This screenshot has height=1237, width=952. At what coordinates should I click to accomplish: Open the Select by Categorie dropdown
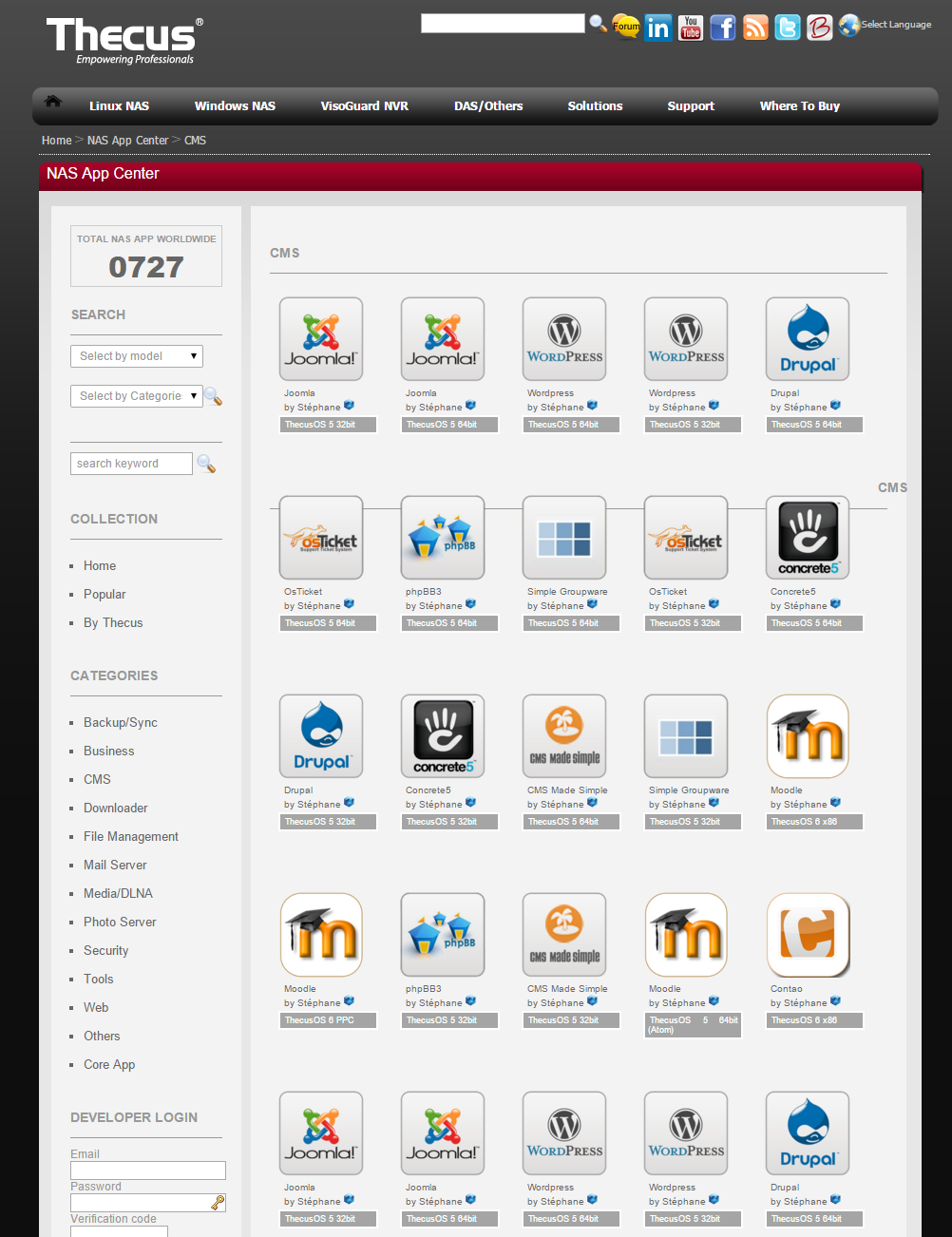click(x=137, y=396)
